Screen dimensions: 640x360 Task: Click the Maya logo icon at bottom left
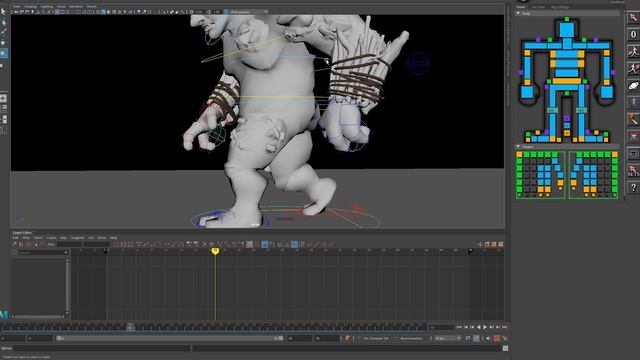point(4,315)
